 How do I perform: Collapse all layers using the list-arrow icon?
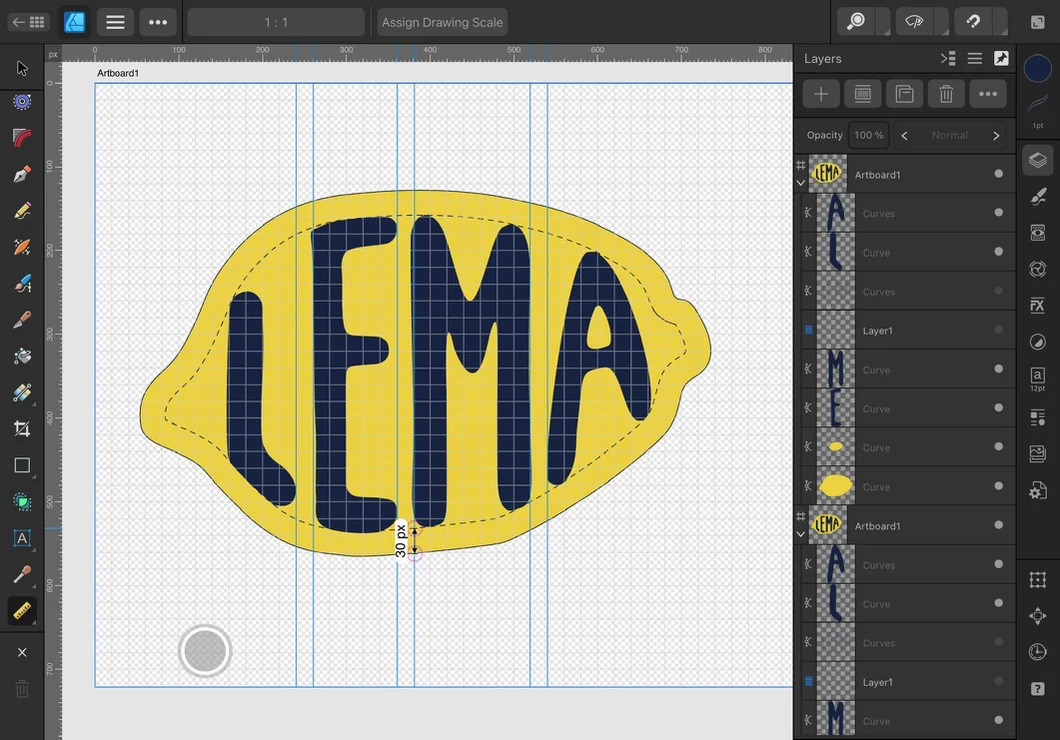pyautogui.click(x=948, y=59)
